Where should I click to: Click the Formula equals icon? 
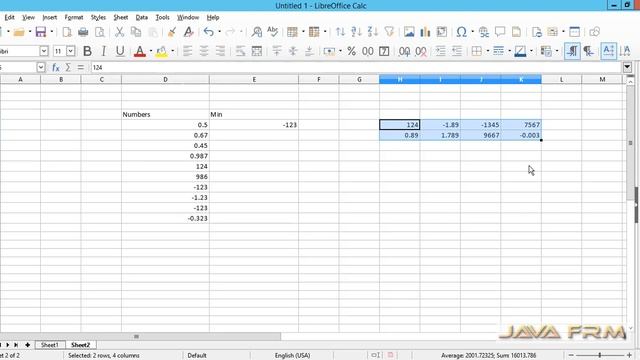coord(80,67)
